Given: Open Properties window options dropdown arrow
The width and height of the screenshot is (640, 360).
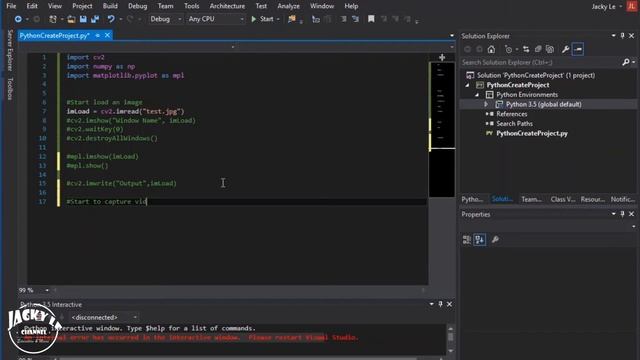Looking at the screenshot, I should pyautogui.click(x=613, y=214).
